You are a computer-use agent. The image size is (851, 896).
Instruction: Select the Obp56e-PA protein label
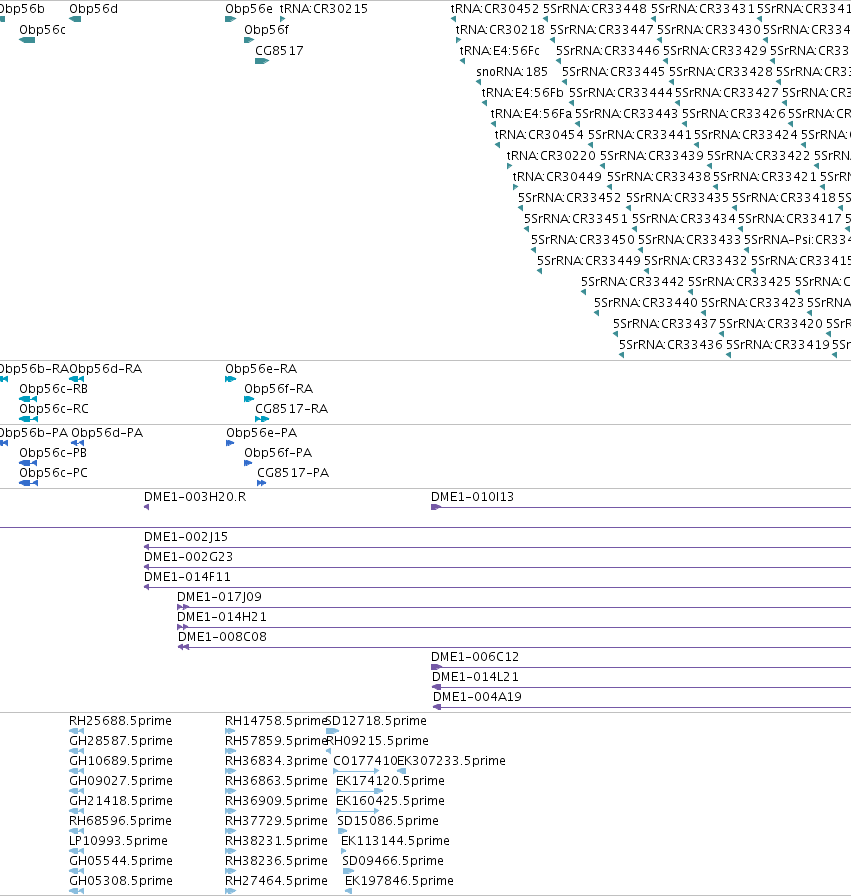[x=262, y=433]
